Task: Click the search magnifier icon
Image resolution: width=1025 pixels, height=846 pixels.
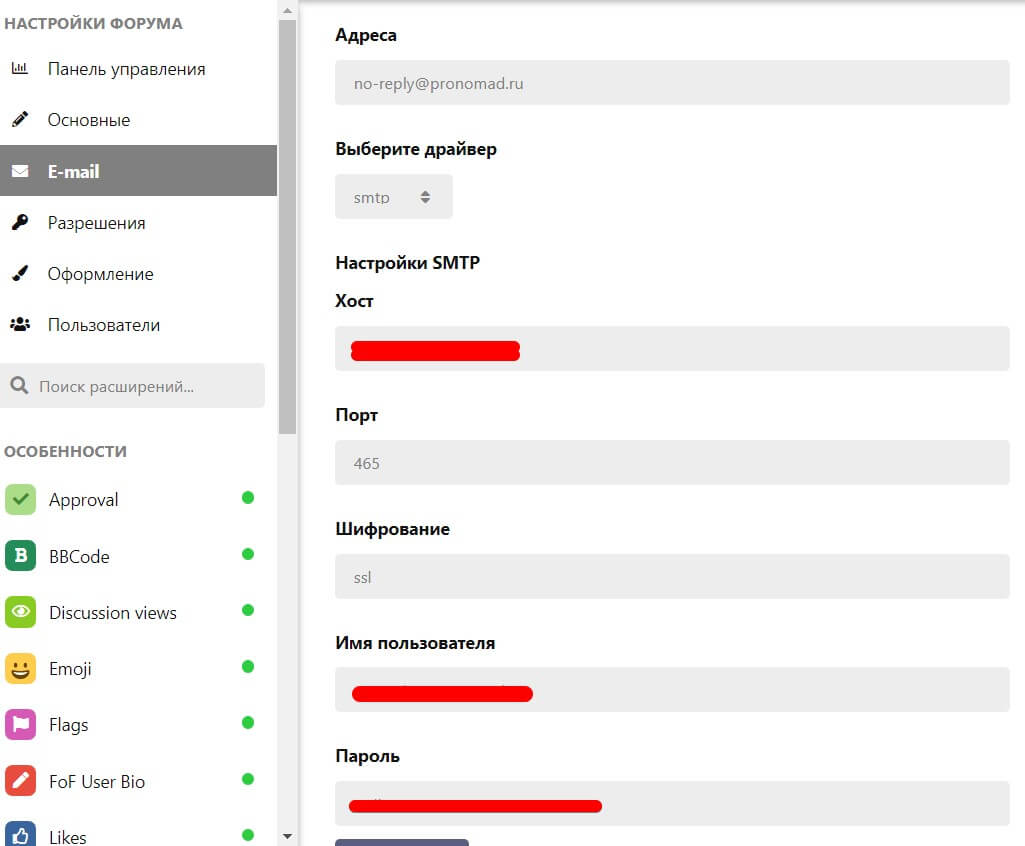Action: pyautogui.click(x=18, y=386)
